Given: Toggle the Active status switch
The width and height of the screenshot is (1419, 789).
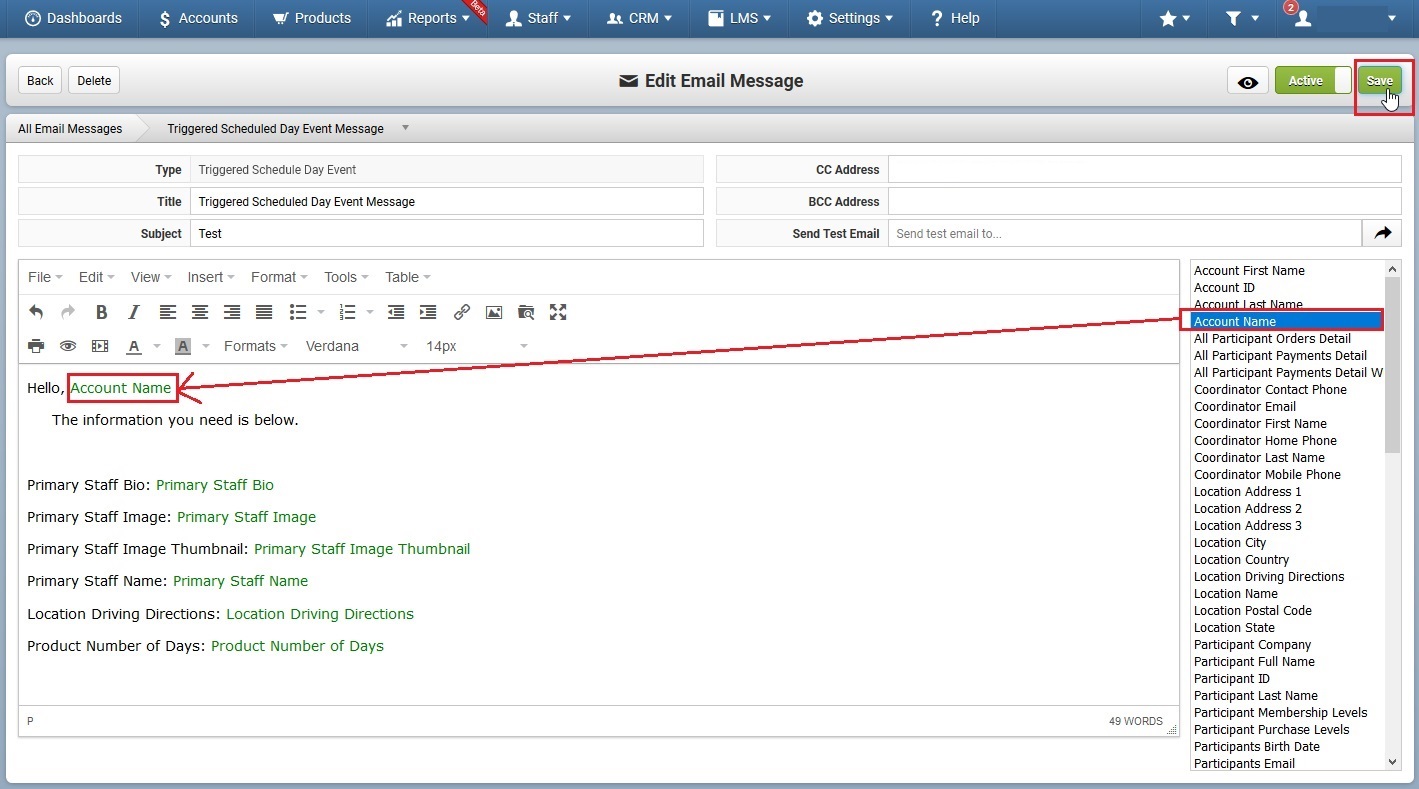Looking at the screenshot, I should pos(1313,81).
